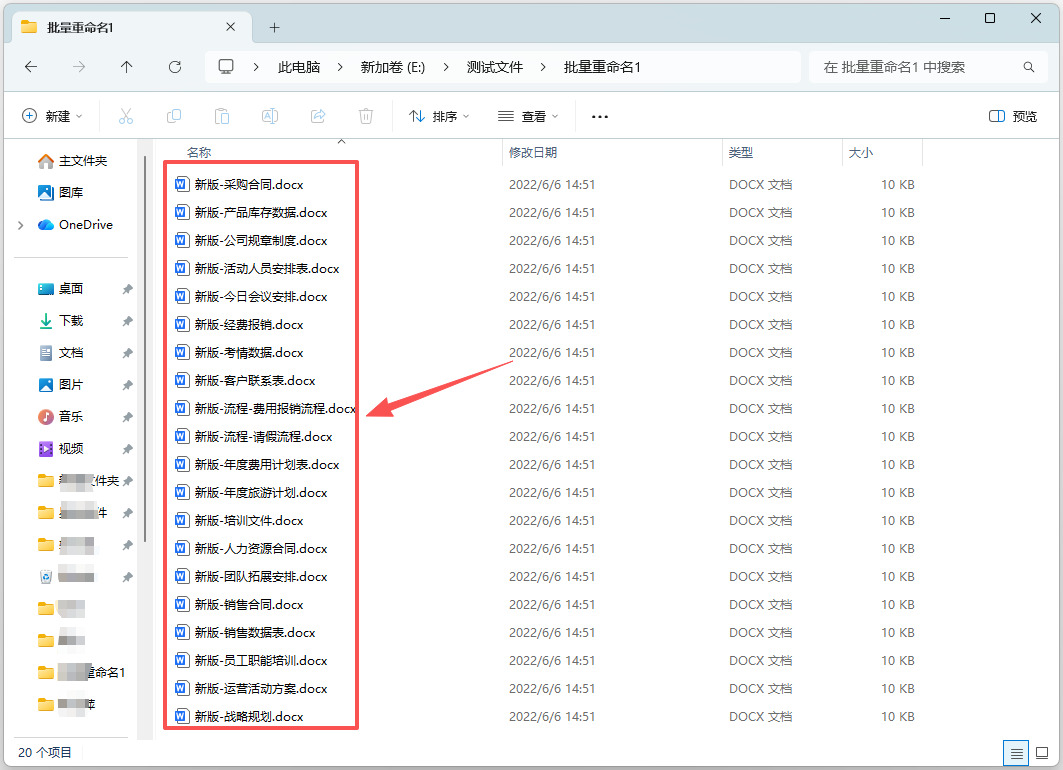The width and height of the screenshot is (1063, 770).
Task: Open the more options ellipsis menu
Action: (599, 117)
